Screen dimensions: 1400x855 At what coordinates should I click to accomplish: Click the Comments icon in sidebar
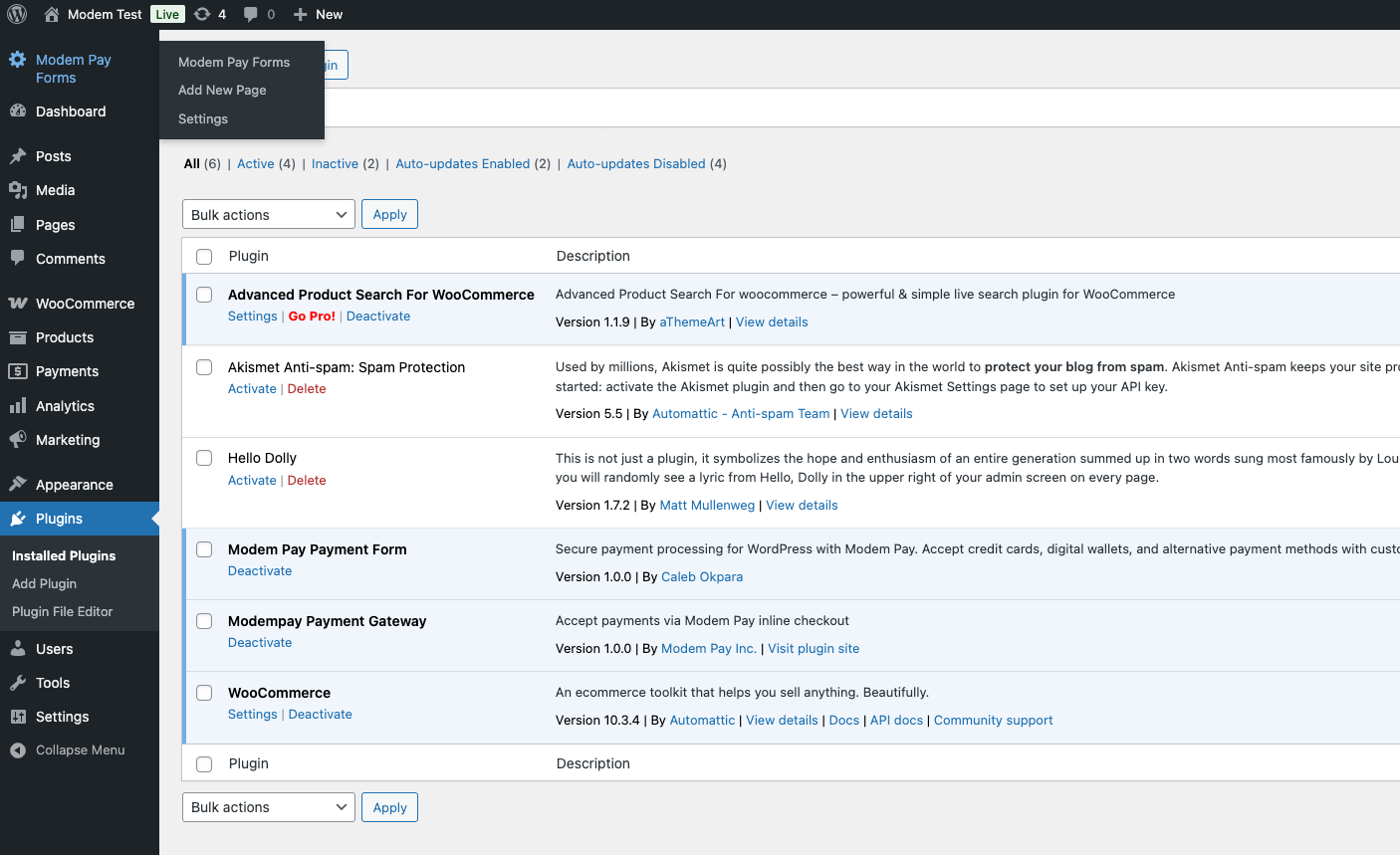18,259
